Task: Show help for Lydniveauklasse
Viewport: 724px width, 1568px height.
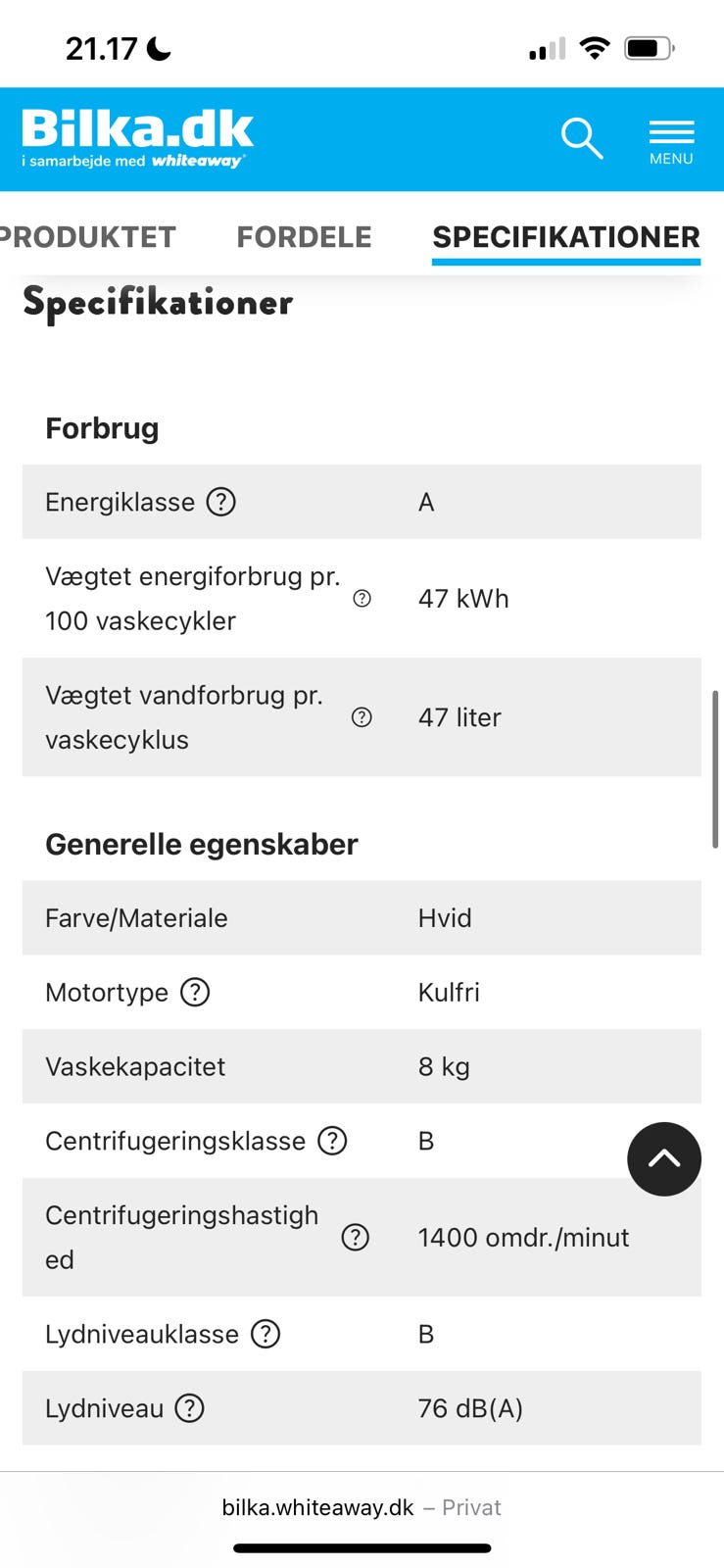Action: 265,1334
